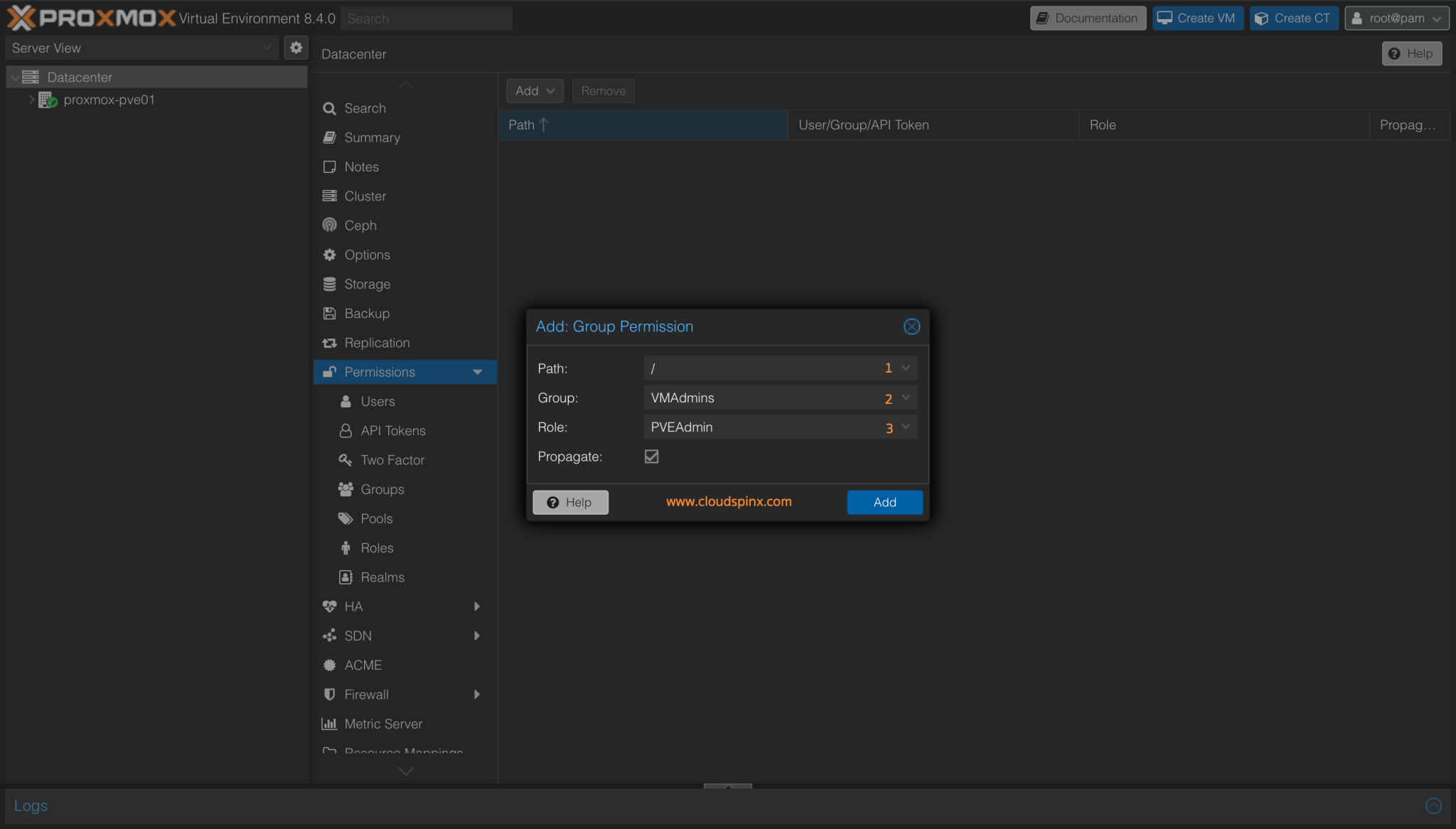The width and height of the screenshot is (1456, 829).
Task: Expand the proxmox-pve01 node
Action: coord(31,100)
